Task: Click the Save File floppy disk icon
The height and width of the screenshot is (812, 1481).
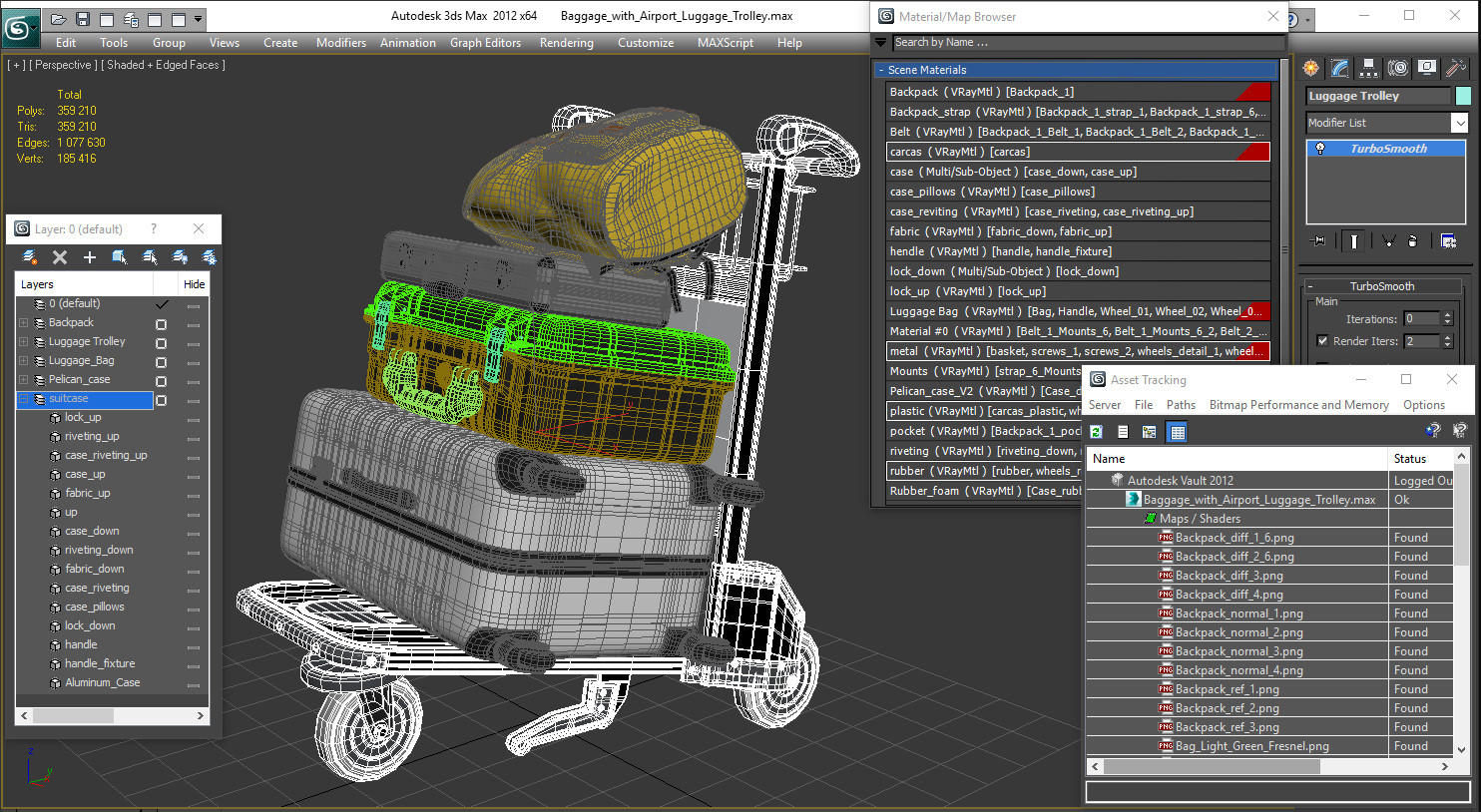Action: pyautogui.click(x=83, y=19)
